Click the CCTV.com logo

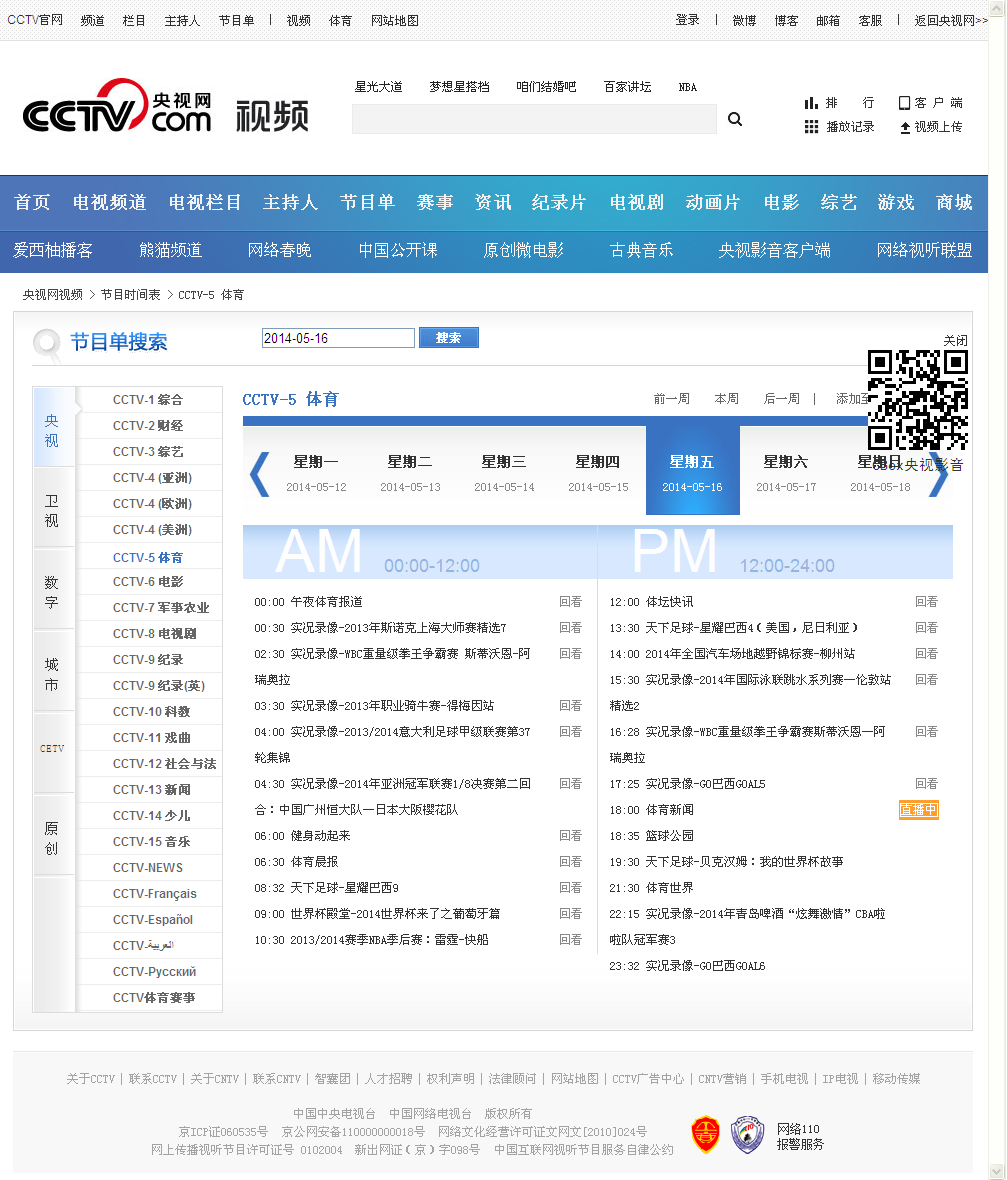[117, 107]
